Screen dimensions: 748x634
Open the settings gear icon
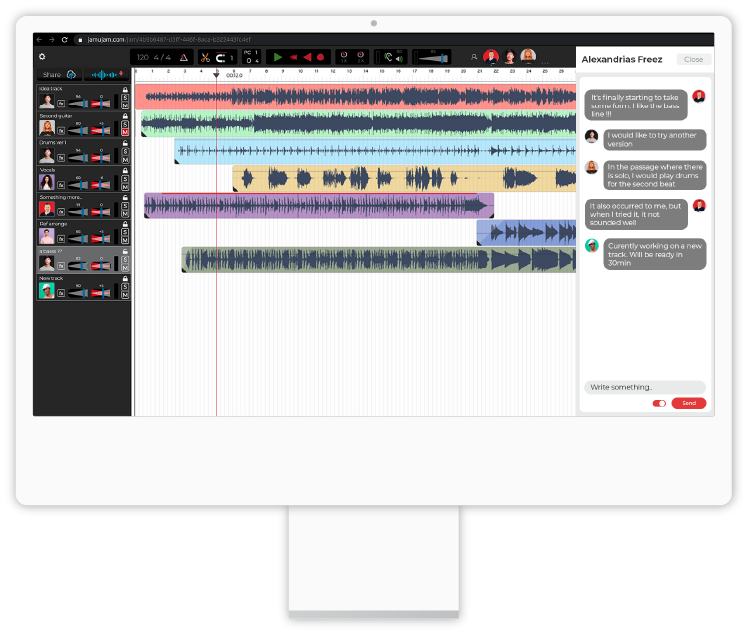click(42, 57)
